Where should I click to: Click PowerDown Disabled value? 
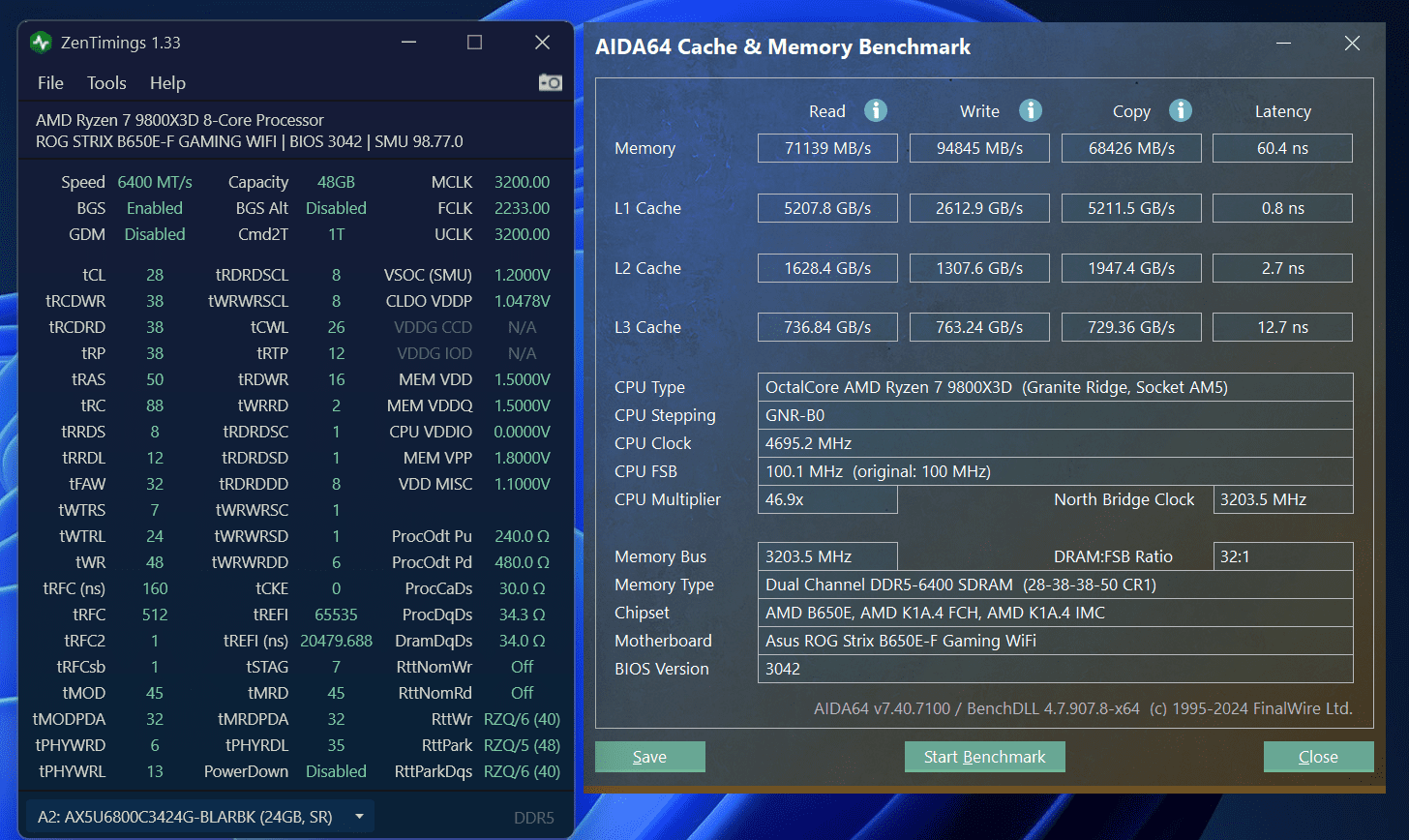coord(336,771)
